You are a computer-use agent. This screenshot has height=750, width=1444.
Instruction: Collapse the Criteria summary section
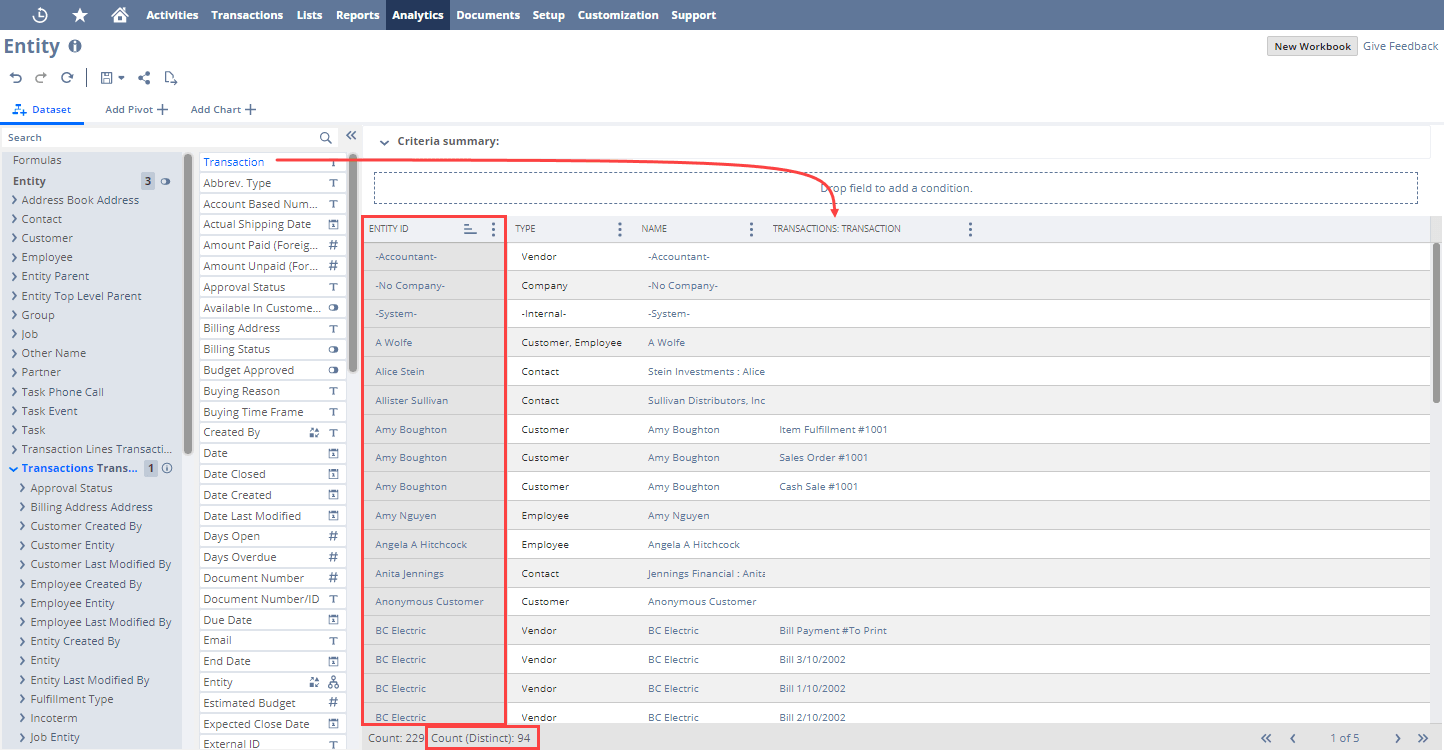point(384,142)
